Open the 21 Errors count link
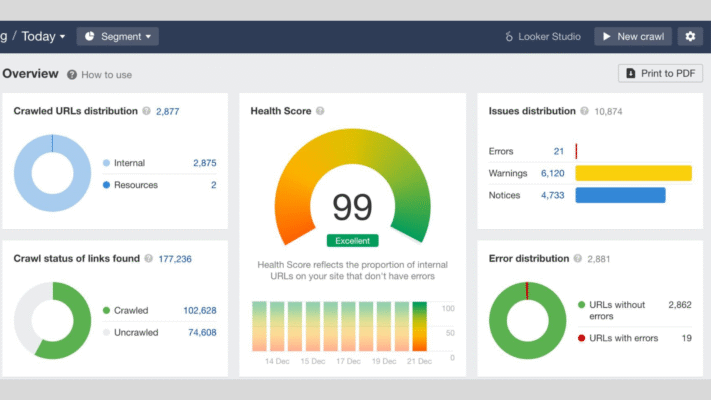 click(x=558, y=151)
